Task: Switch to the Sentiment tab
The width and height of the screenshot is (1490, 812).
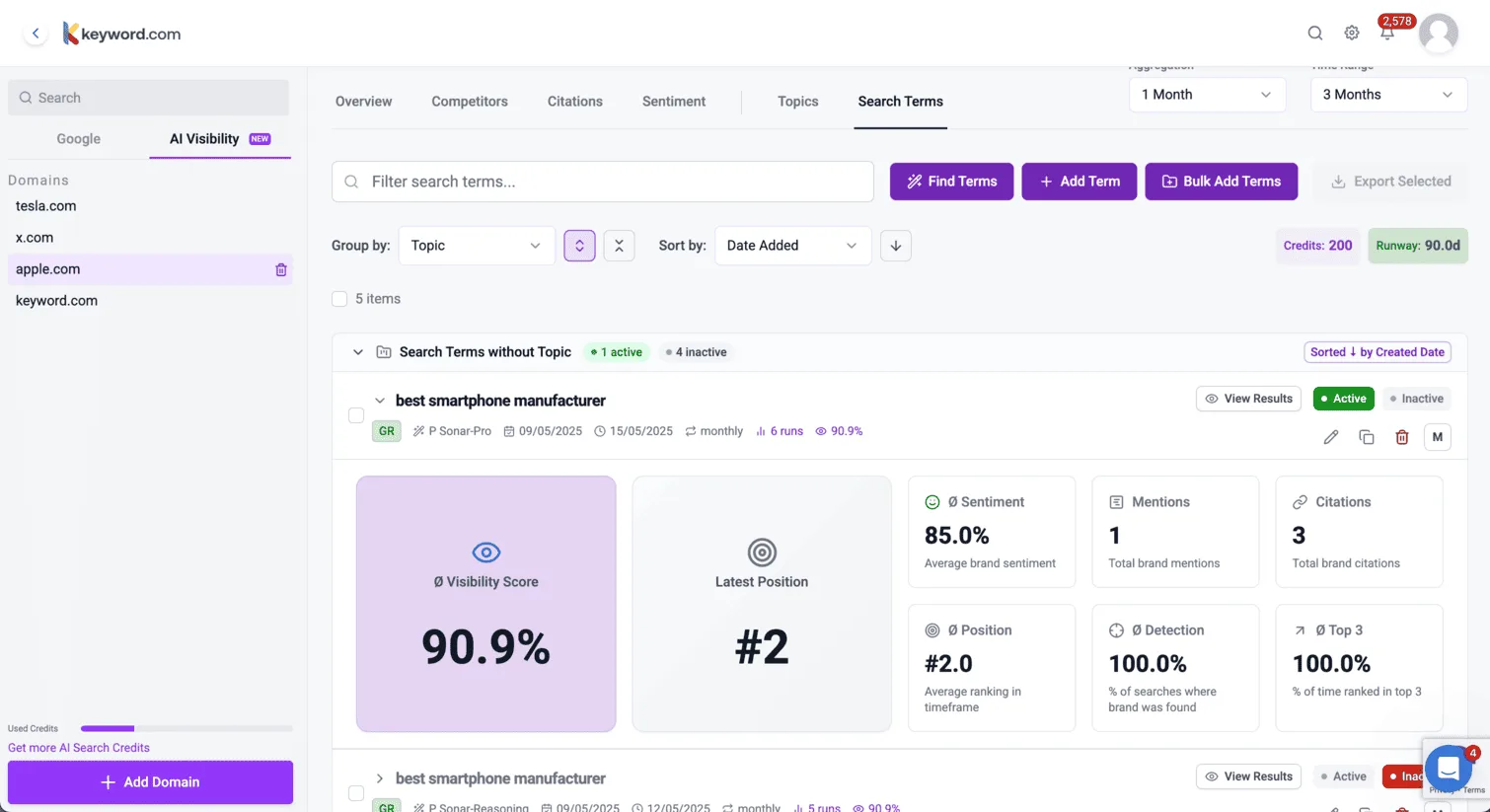Action: [674, 101]
